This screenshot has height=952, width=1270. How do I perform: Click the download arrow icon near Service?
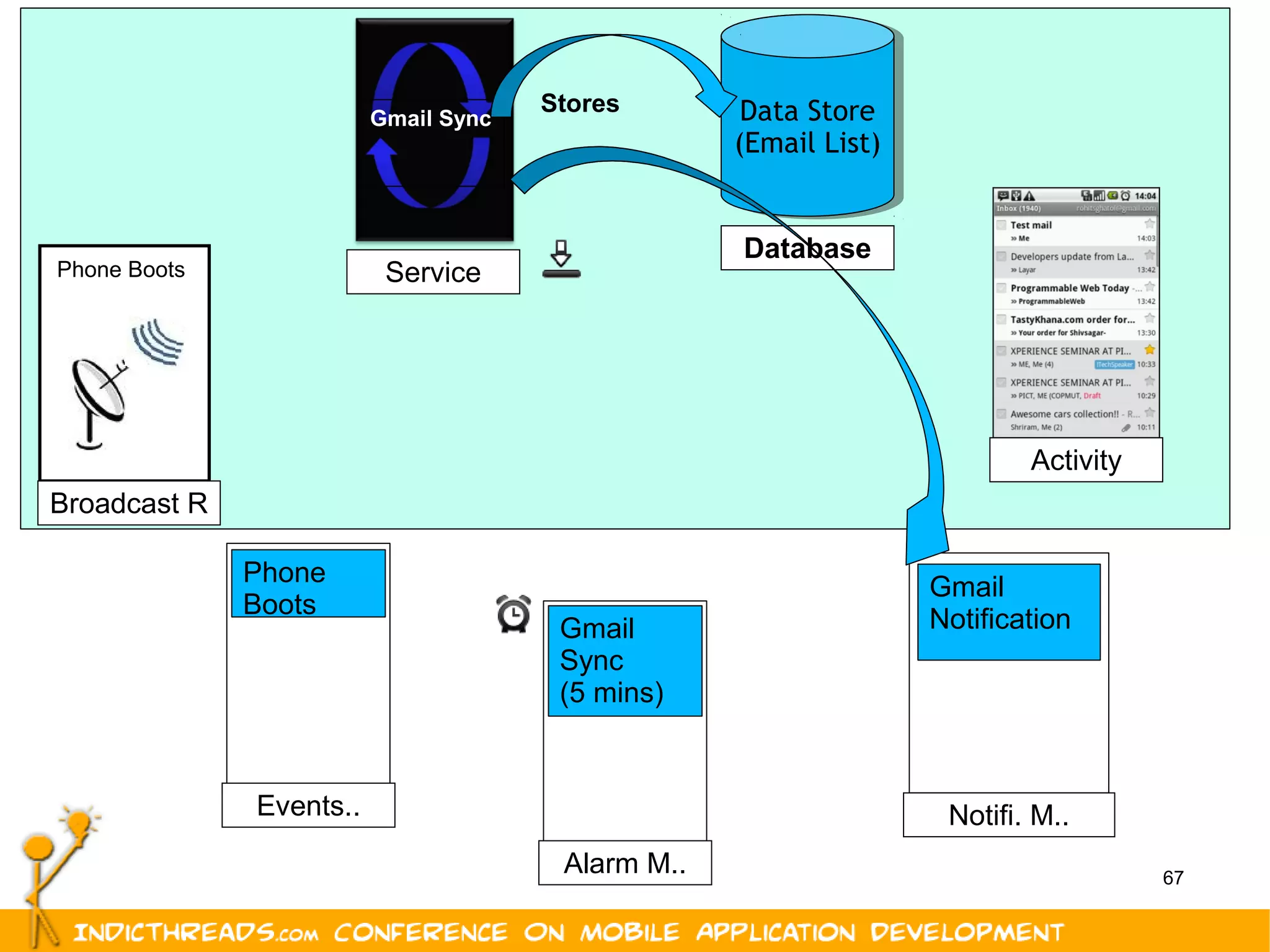tap(561, 259)
